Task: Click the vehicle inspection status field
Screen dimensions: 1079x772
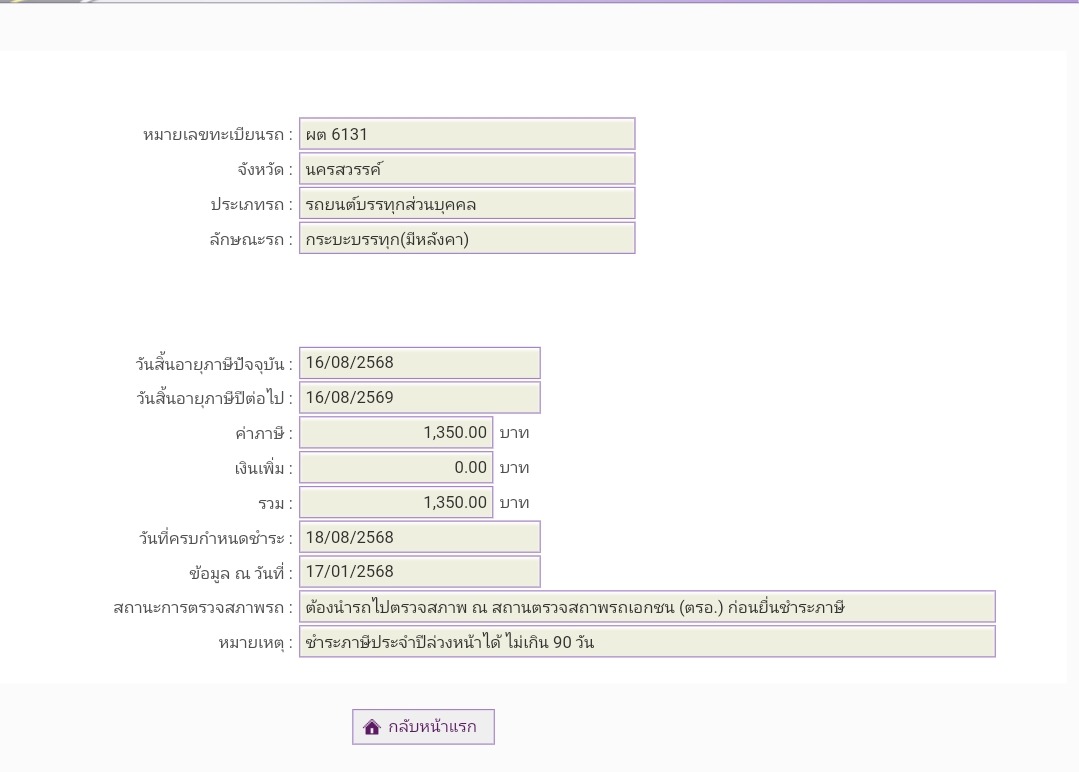Action: click(x=648, y=607)
